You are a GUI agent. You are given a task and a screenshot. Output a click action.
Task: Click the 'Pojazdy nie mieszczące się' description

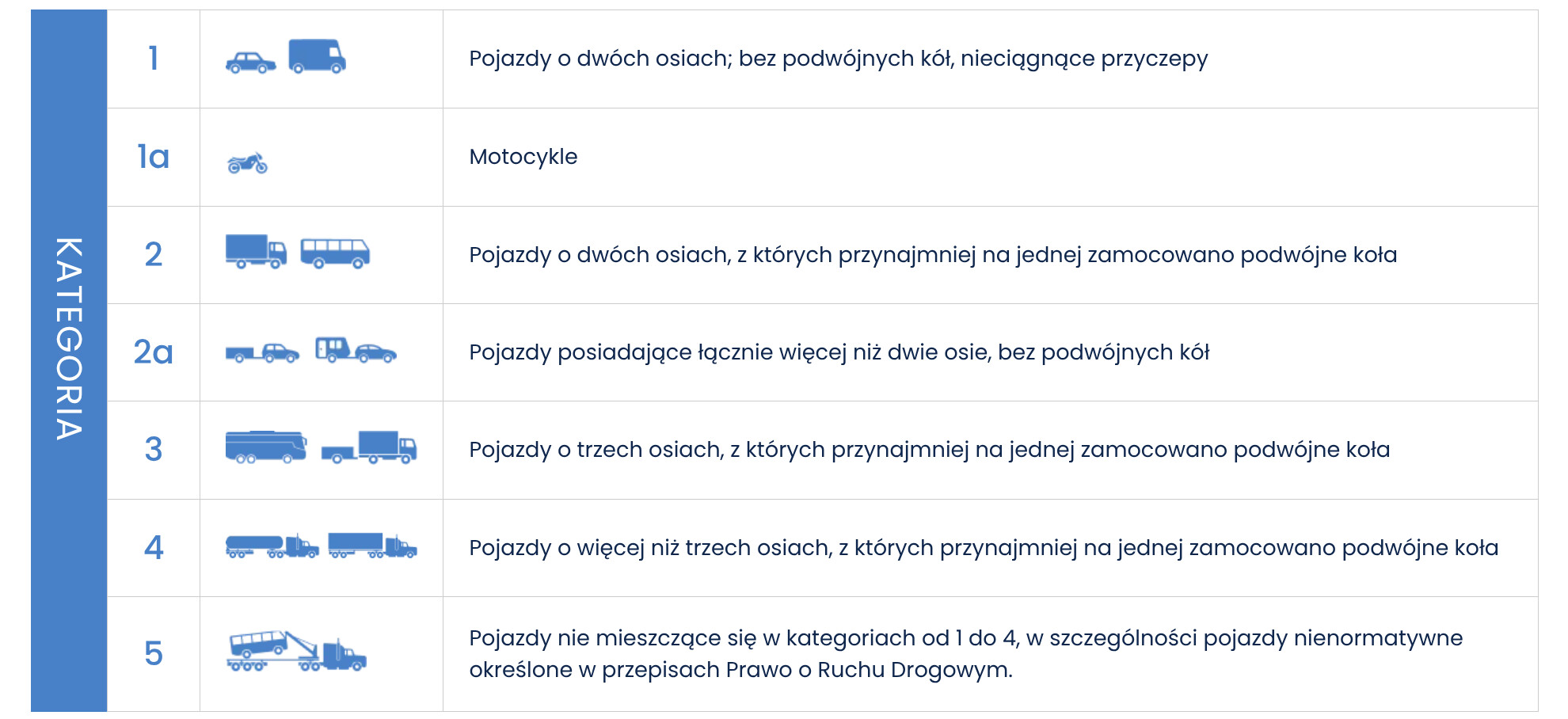965,653
